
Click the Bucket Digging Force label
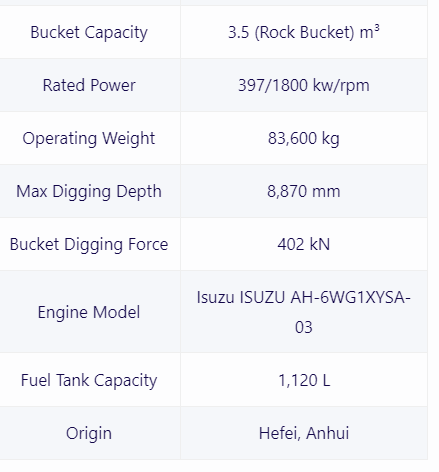pos(89,244)
